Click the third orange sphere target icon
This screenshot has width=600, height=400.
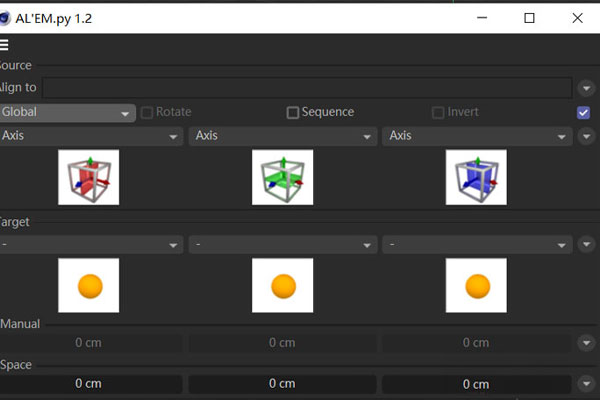(x=476, y=285)
